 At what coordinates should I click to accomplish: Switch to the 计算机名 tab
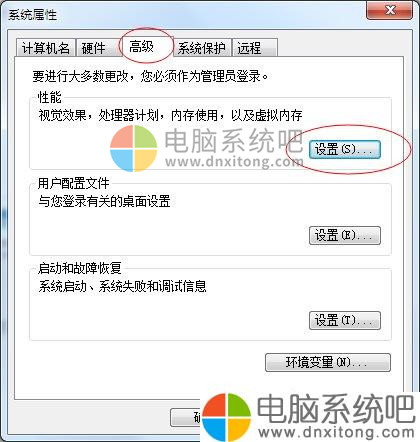(45, 48)
